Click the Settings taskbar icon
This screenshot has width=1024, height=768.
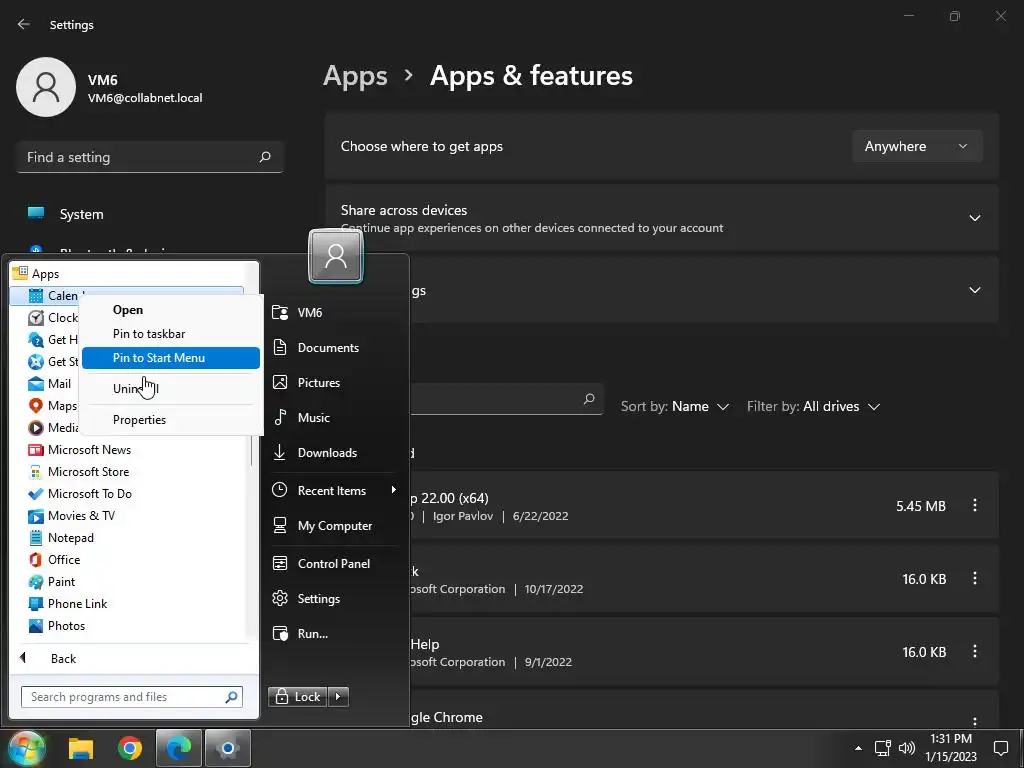[x=228, y=748]
